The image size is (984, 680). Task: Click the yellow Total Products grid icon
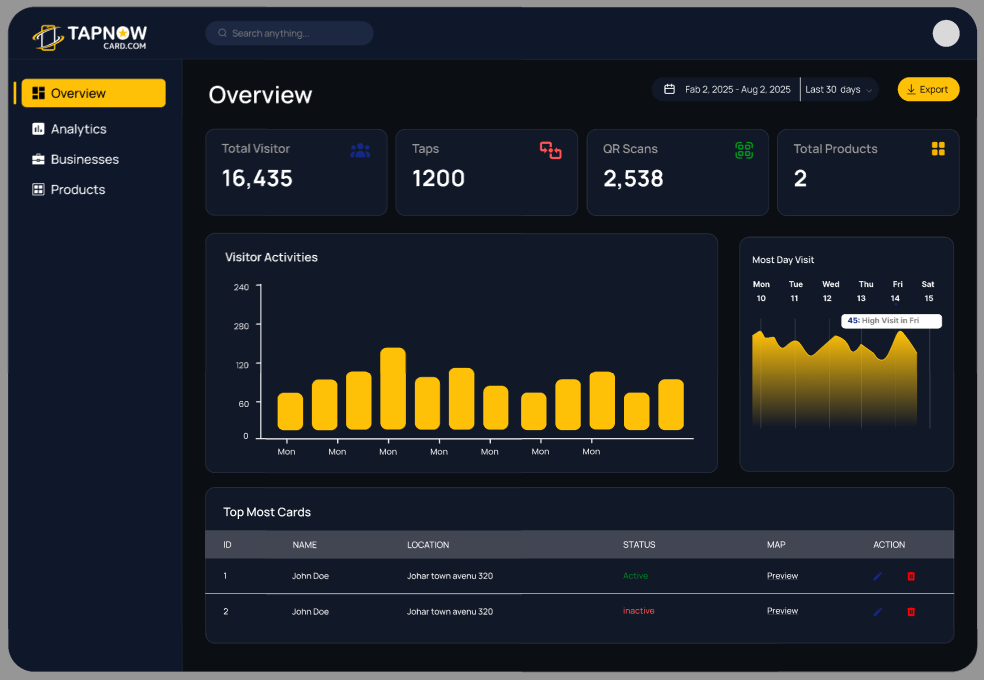(938, 148)
